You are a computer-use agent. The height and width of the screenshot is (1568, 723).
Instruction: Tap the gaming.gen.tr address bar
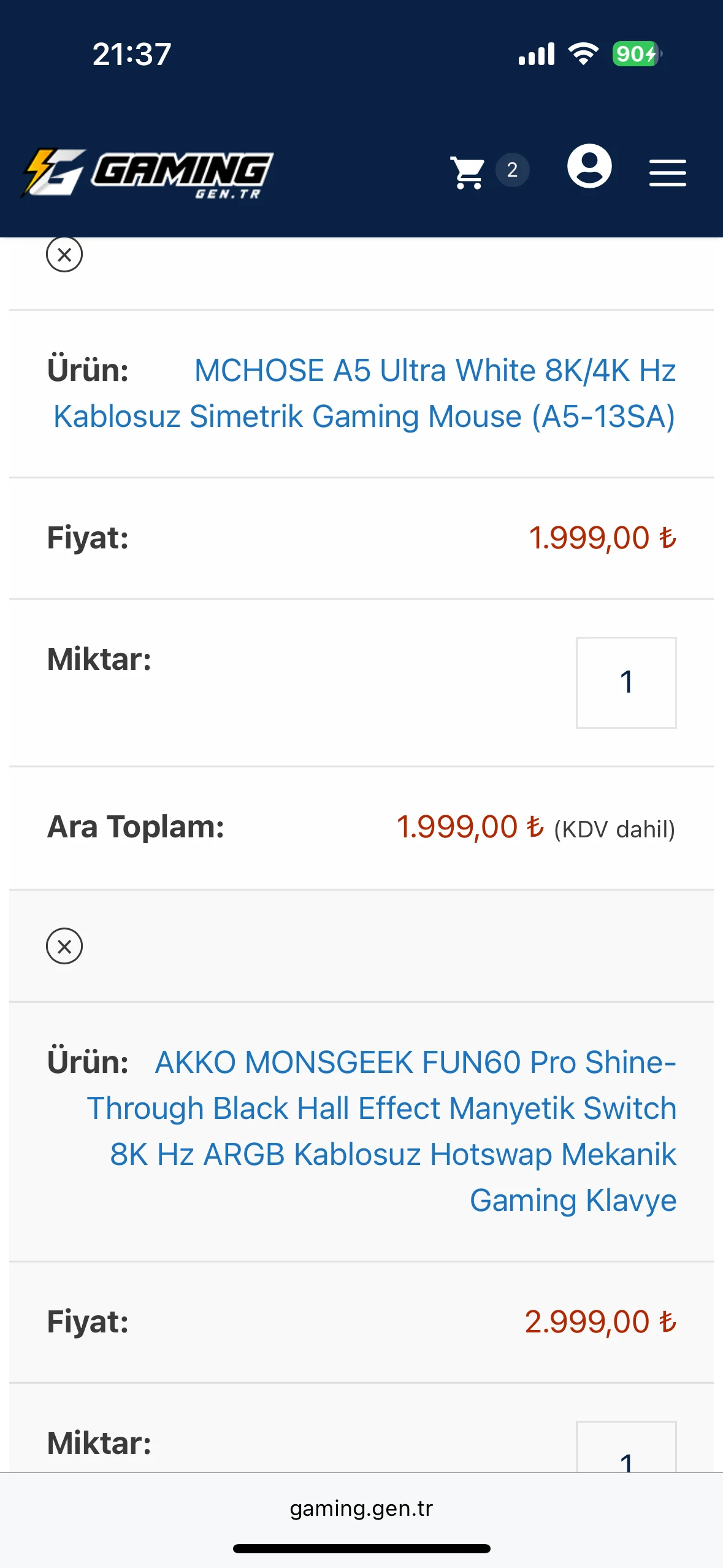pyautogui.click(x=361, y=1508)
